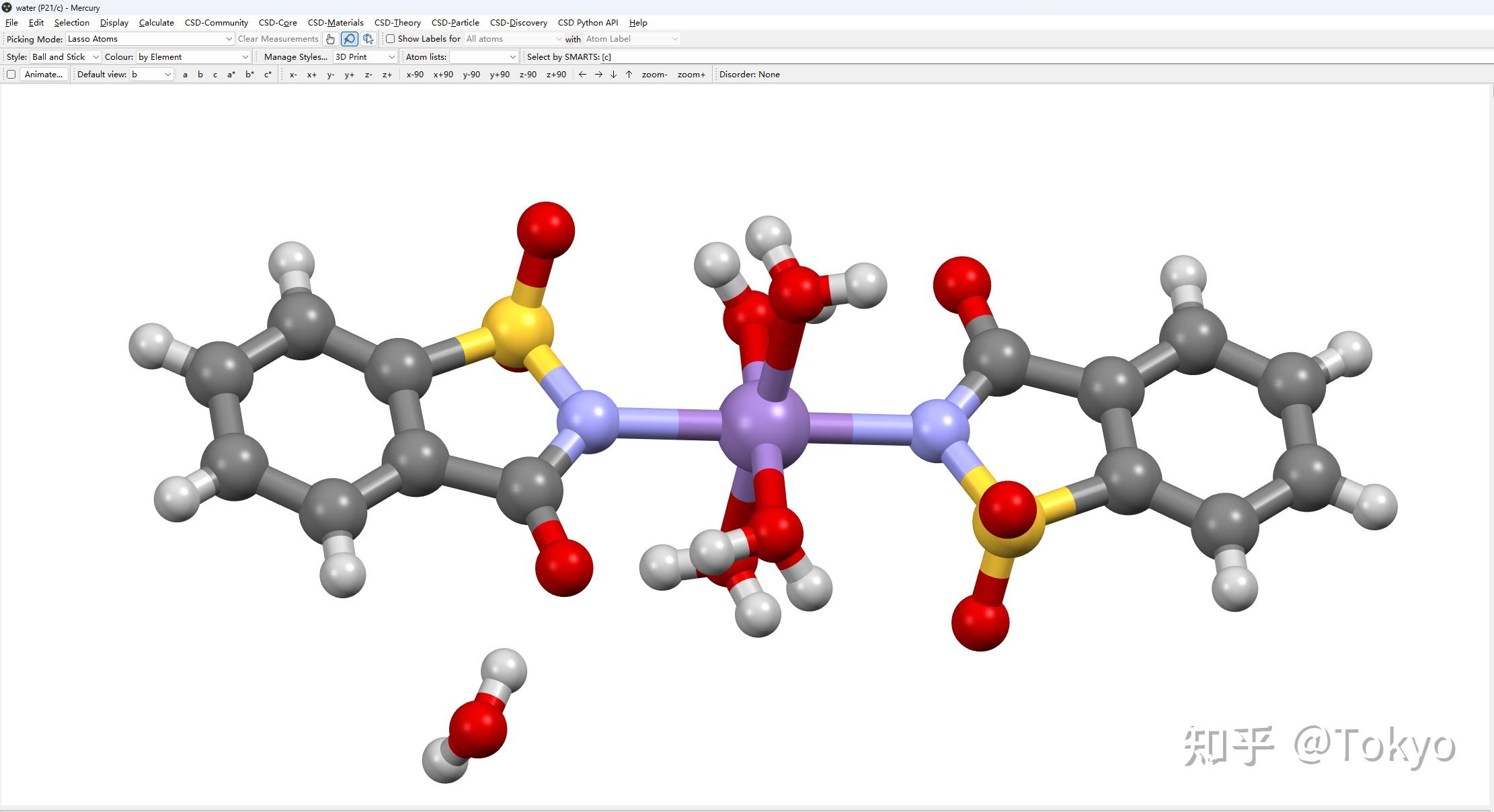Activate the lasso selection tool icon

point(349,39)
